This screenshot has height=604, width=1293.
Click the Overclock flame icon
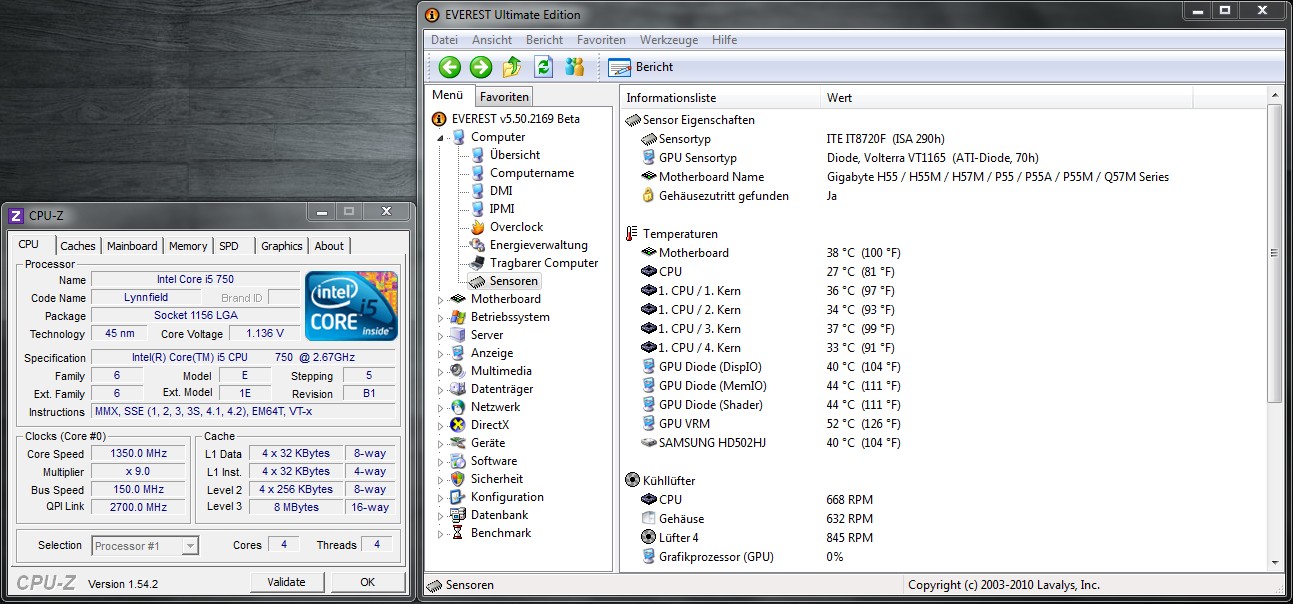click(477, 227)
